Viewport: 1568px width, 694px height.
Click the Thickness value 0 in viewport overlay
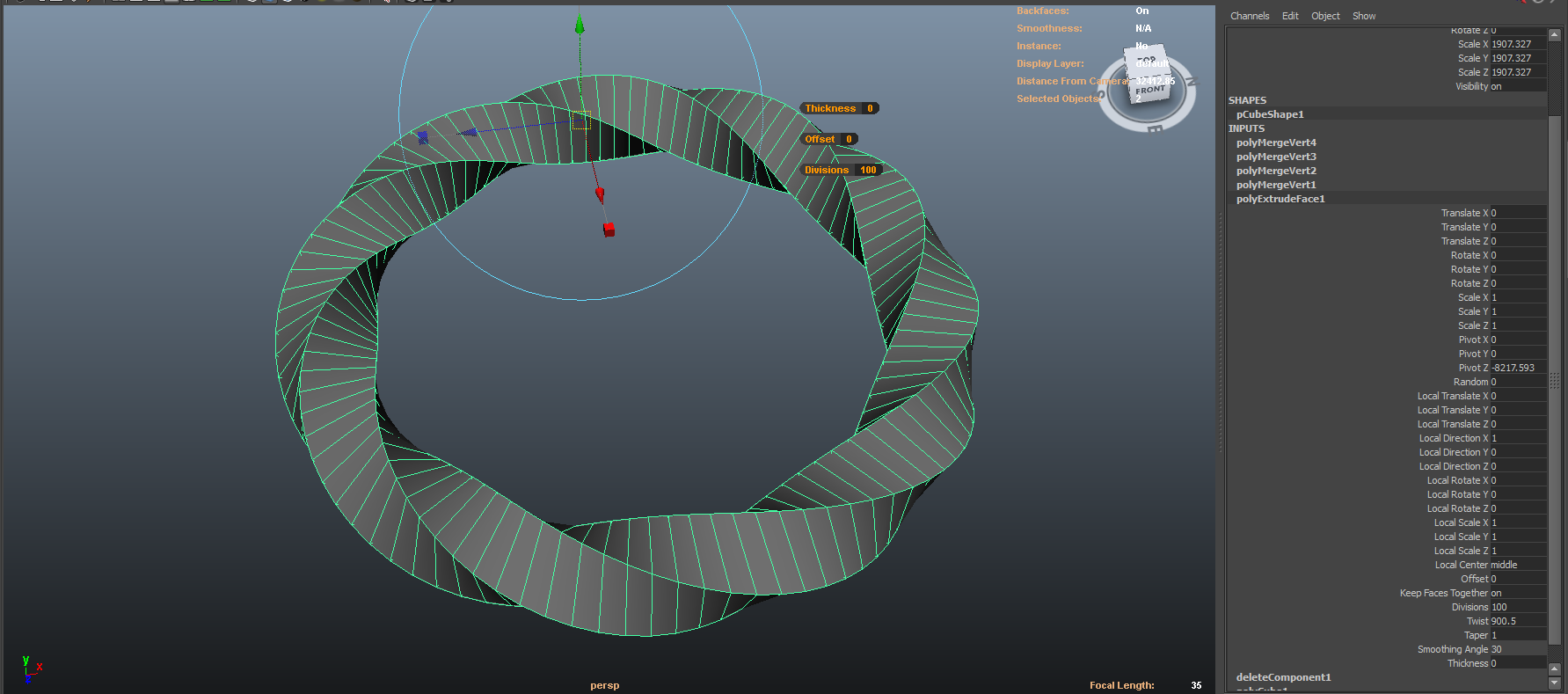point(870,108)
